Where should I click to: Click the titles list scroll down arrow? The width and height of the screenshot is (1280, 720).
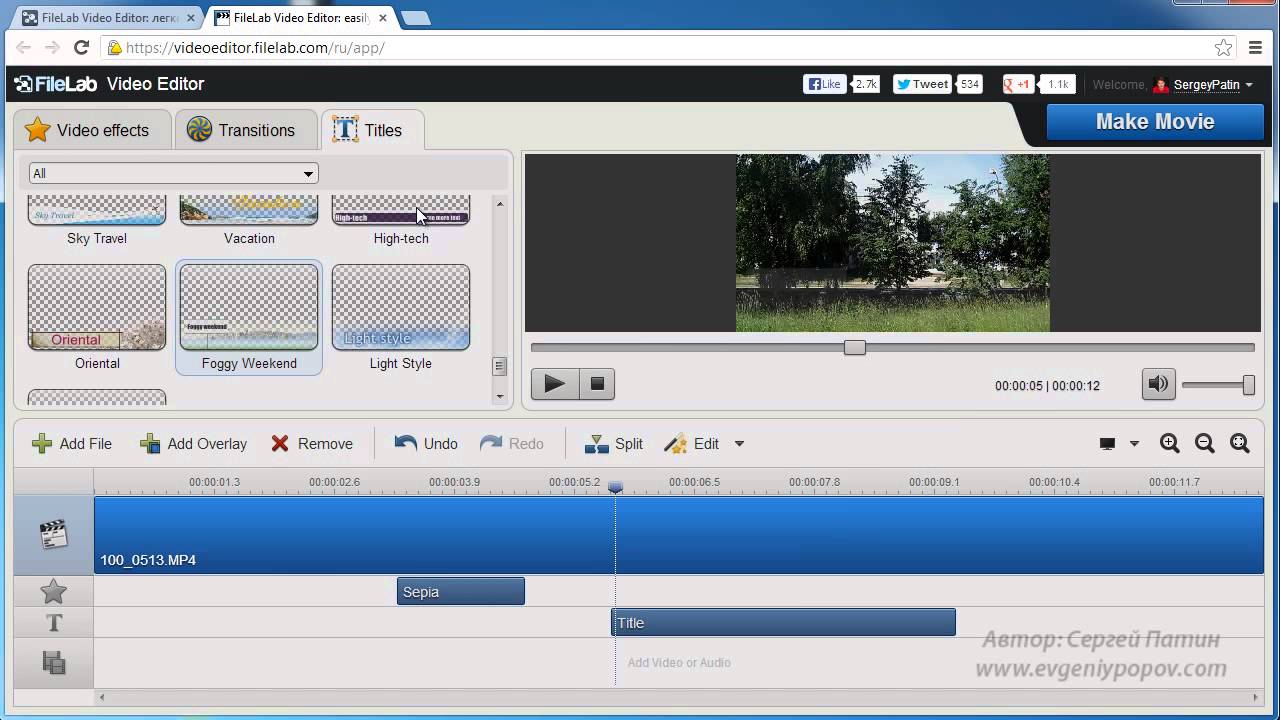point(500,397)
